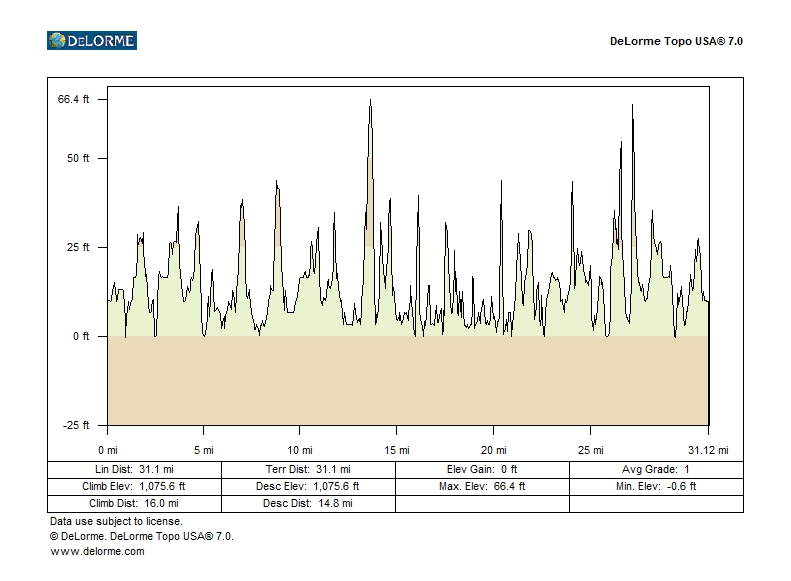Select the 50 ft y-axis label
791x581 pixels.
click(x=79, y=158)
